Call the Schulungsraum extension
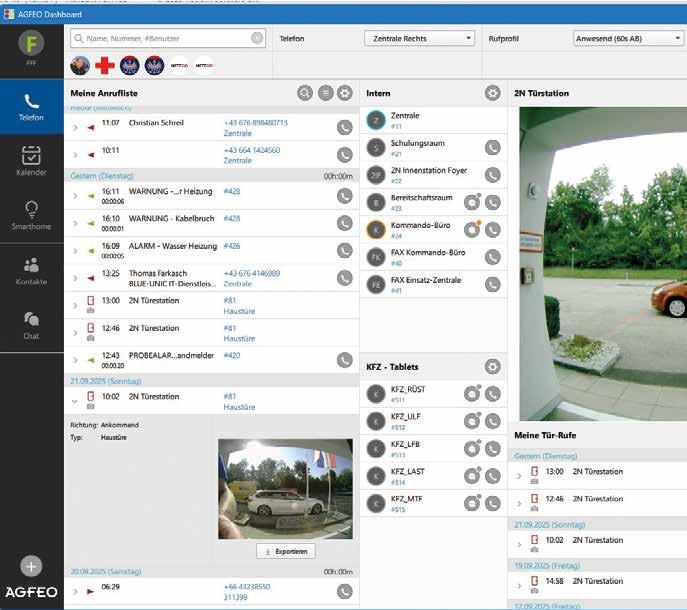 pos(492,148)
